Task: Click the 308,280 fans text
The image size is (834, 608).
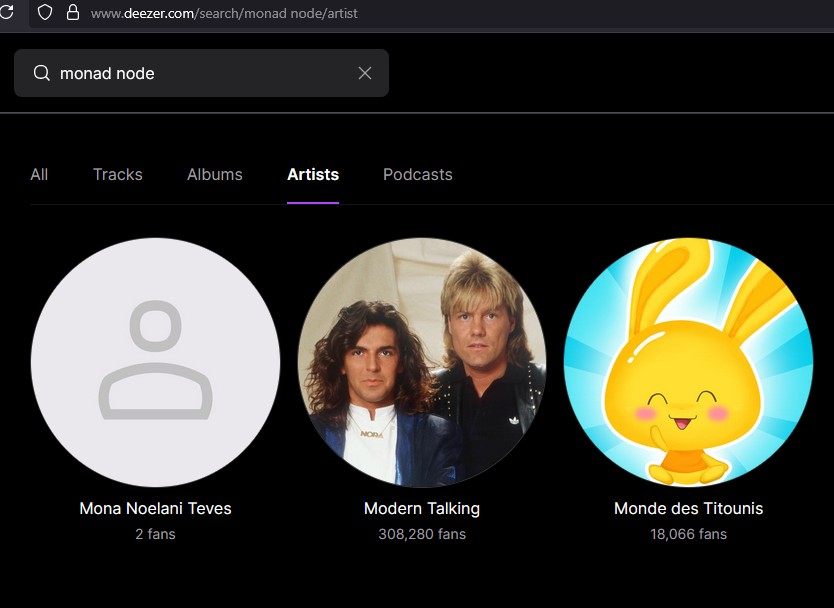Action: tap(422, 534)
